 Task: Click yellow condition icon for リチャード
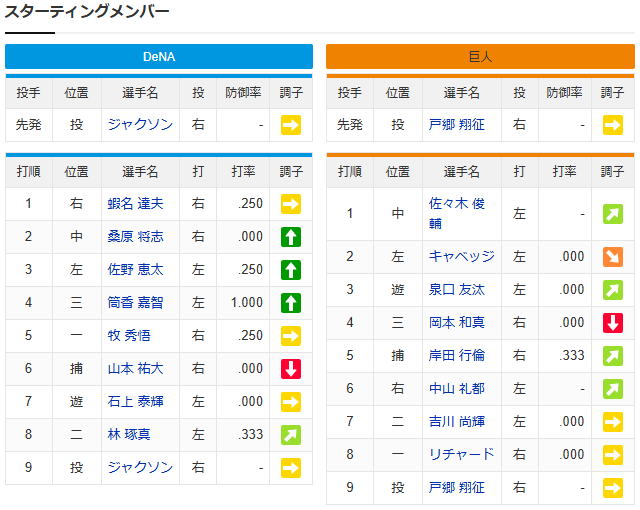(x=613, y=455)
